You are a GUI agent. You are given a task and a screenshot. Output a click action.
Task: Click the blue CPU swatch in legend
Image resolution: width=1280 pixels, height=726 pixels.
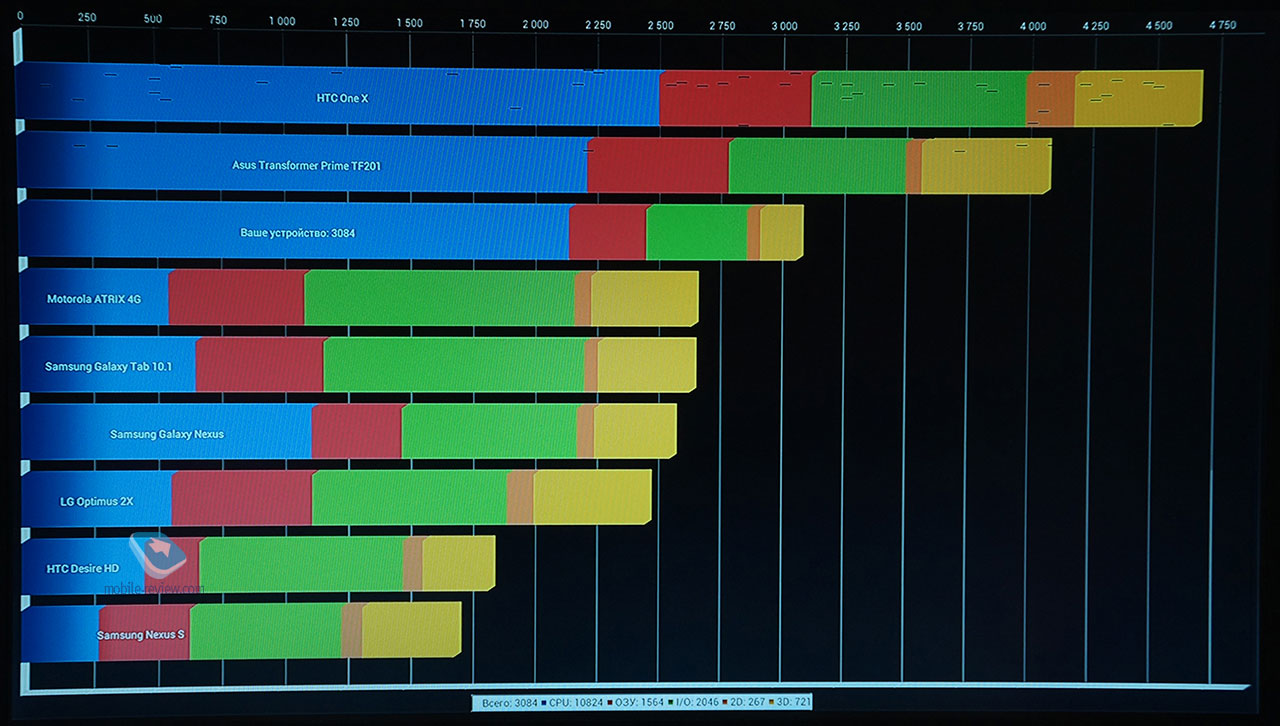(x=543, y=702)
